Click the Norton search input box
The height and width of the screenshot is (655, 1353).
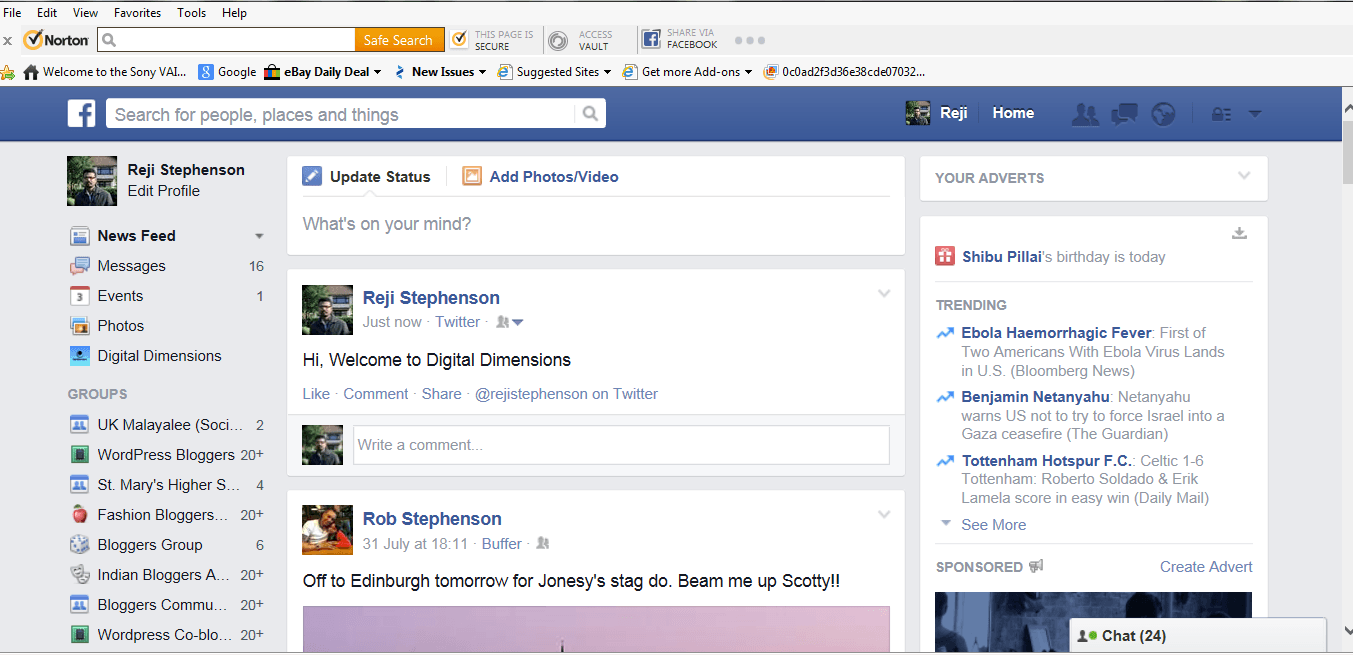(x=226, y=40)
